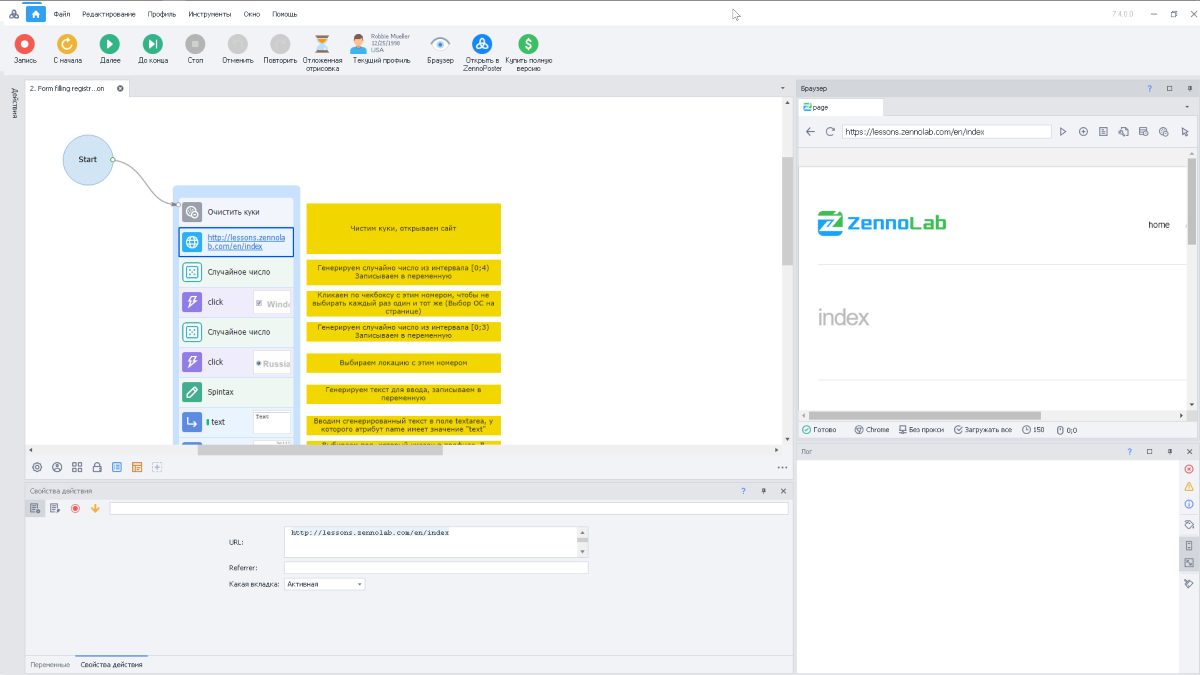This screenshot has width=1200, height=675.
Task: Toggle the orange table layout icon
Action: (137, 467)
